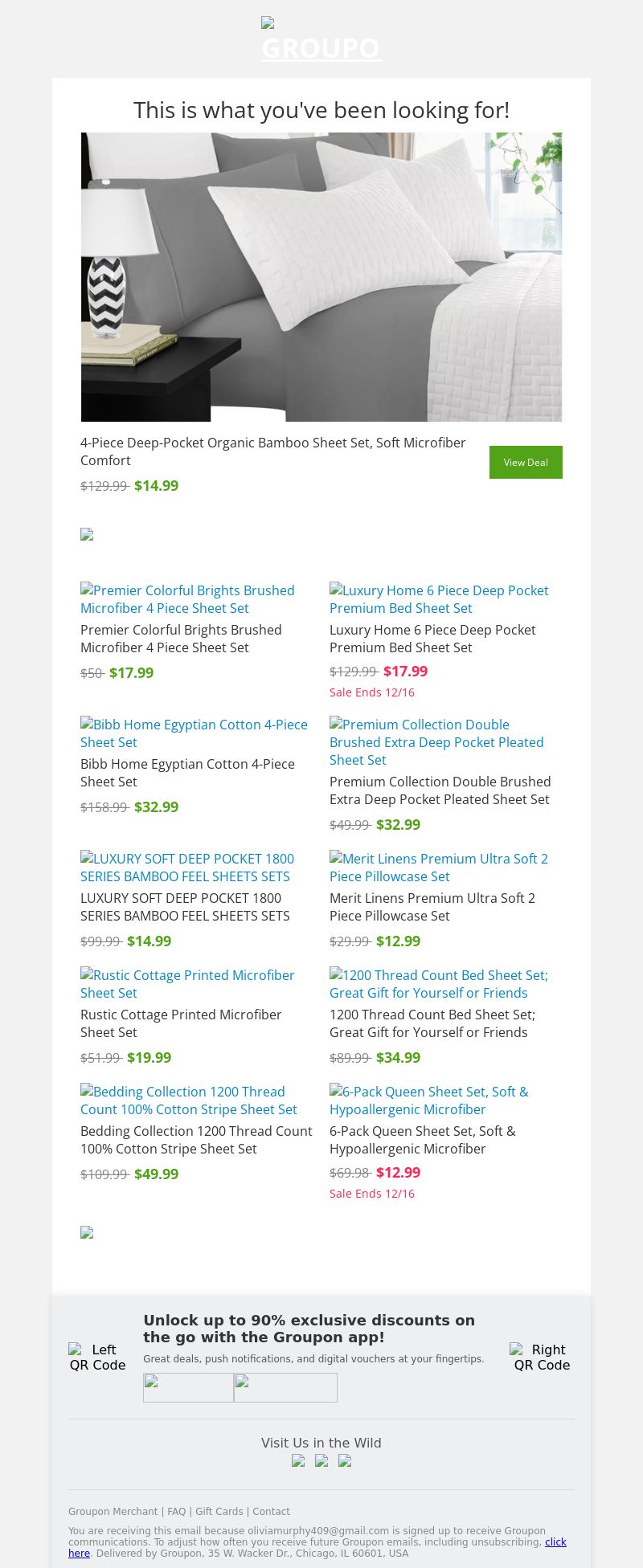Open the leftmost social media icon
643x1568 pixels.
298,1460
